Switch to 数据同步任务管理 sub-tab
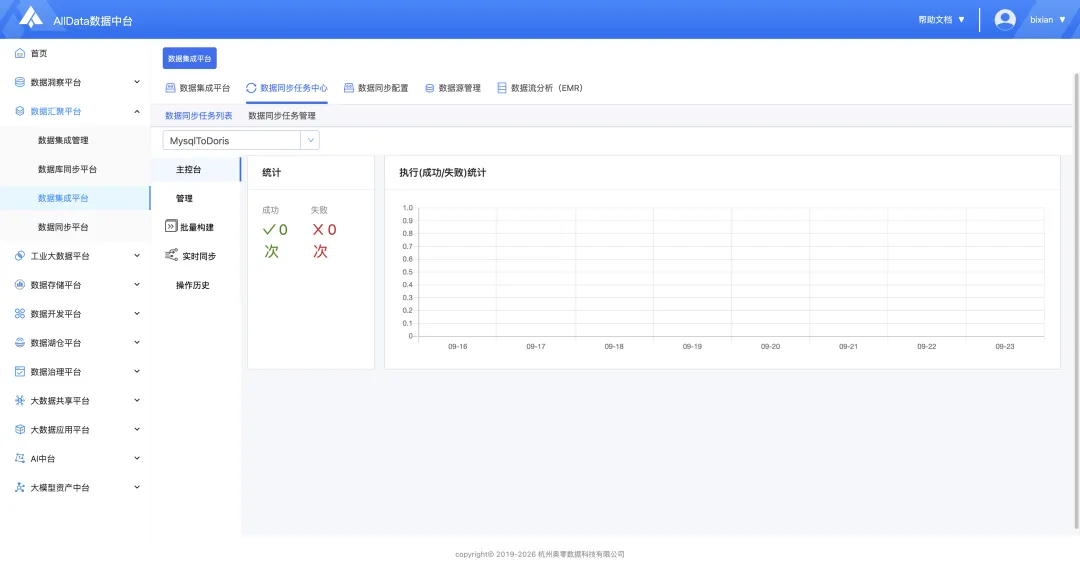This screenshot has width=1080, height=565. point(282,116)
